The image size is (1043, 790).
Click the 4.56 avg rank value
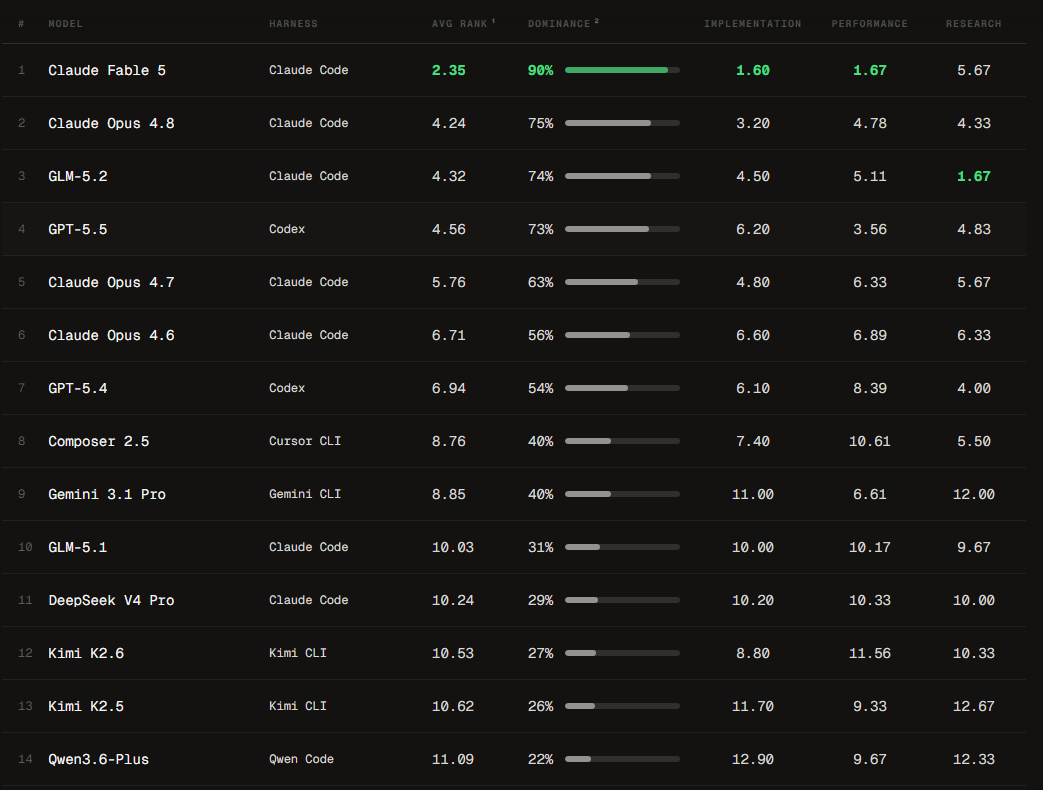pyautogui.click(x=448, y=229)
